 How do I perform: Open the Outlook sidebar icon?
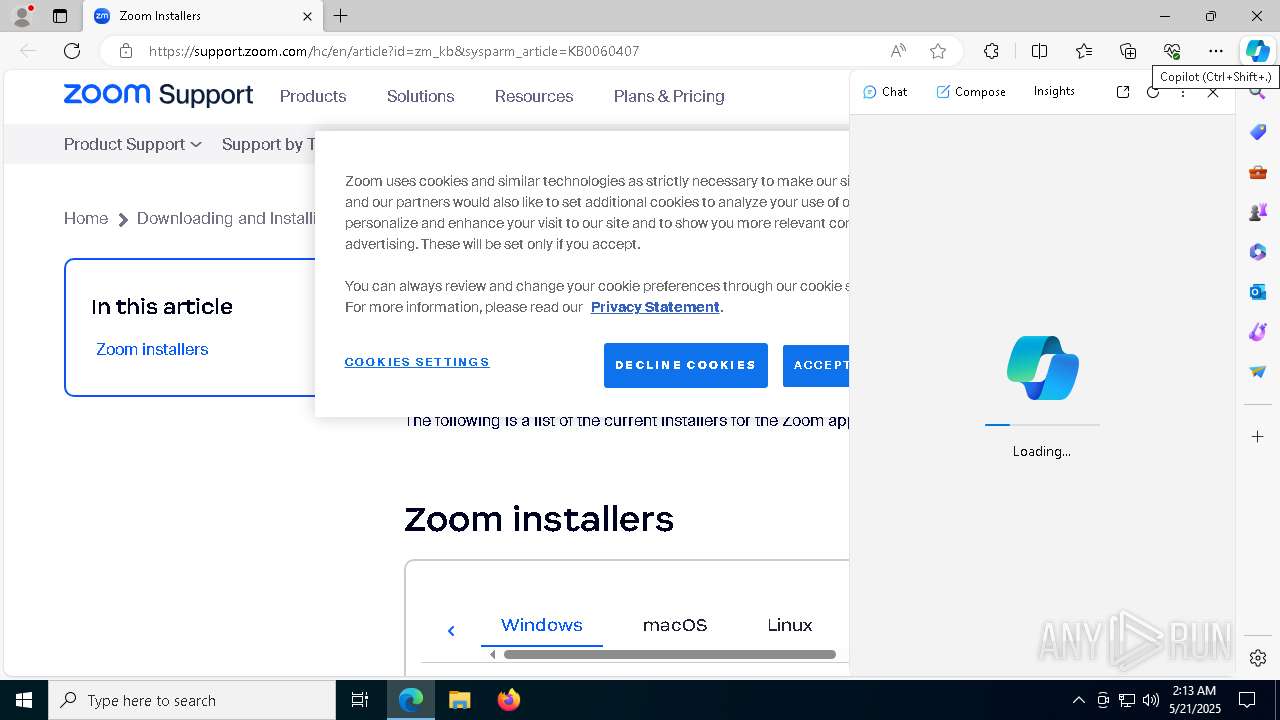pyautogui.click(x=1258, y=292)
